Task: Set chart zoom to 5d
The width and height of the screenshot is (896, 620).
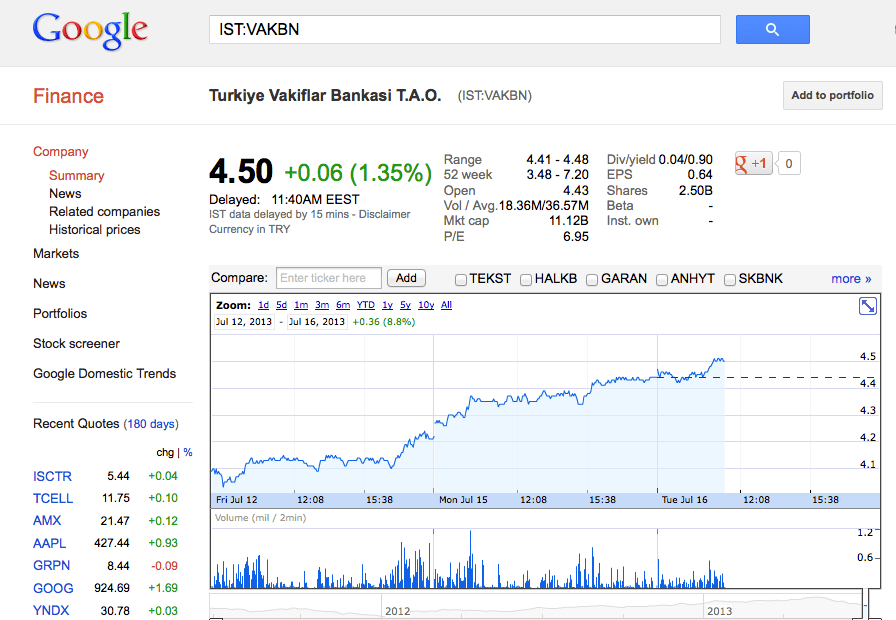Action: 282,305
